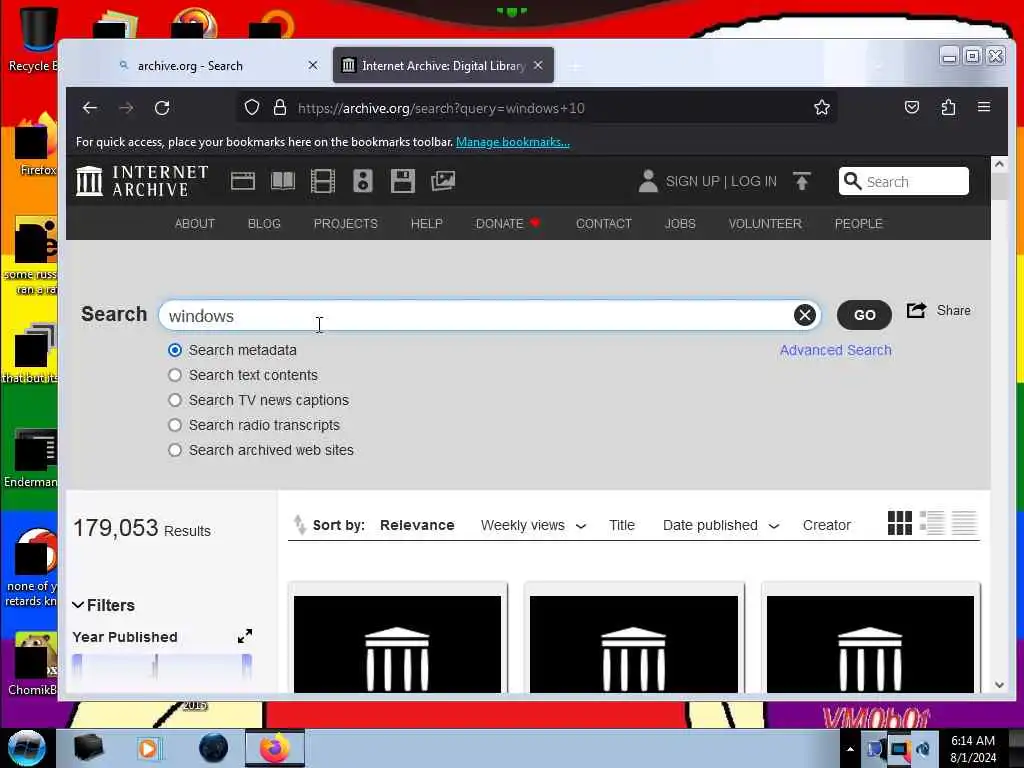Viewport: 1024px width, 768px height.
Task: Open the Firefox extensions puzzle icon
Action: click(948, 107)
